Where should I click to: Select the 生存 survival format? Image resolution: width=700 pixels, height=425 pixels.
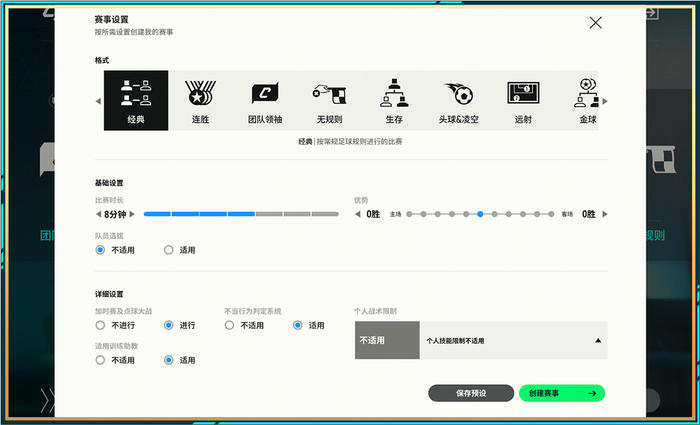(392, 100)
